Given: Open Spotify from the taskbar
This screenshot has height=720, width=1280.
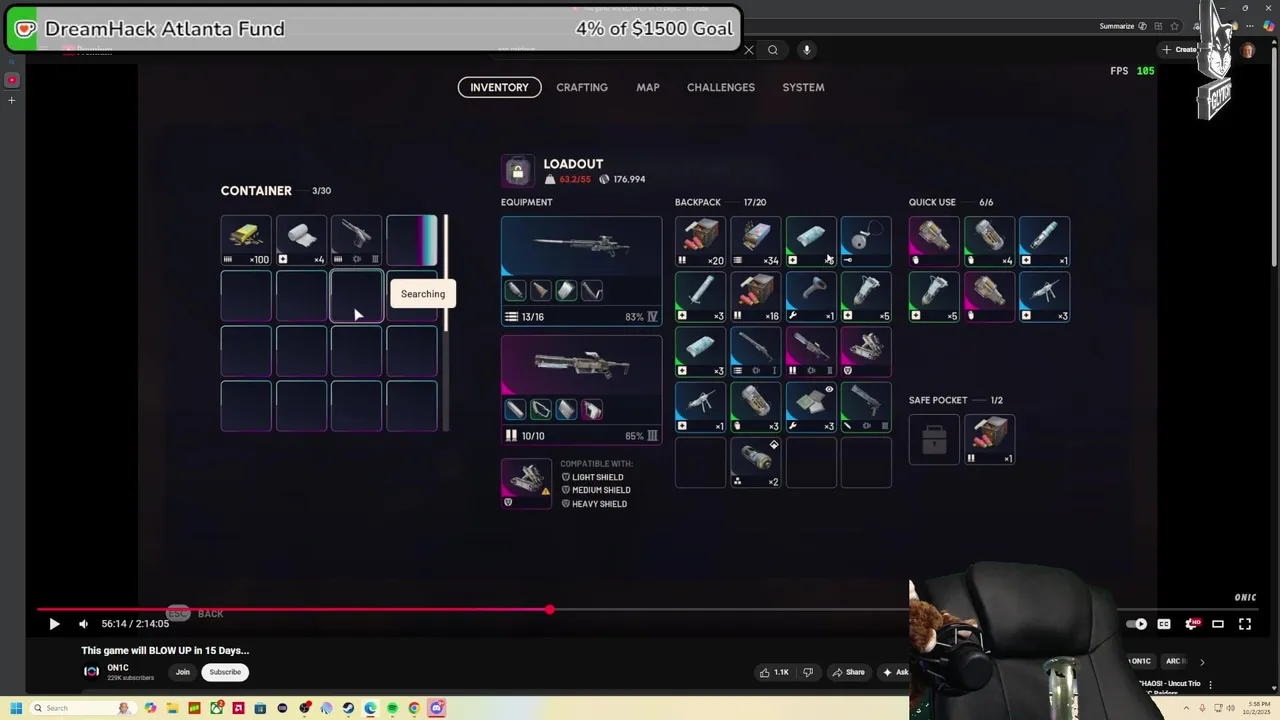Looking at the screenshot, I should (x=392, y=708).
